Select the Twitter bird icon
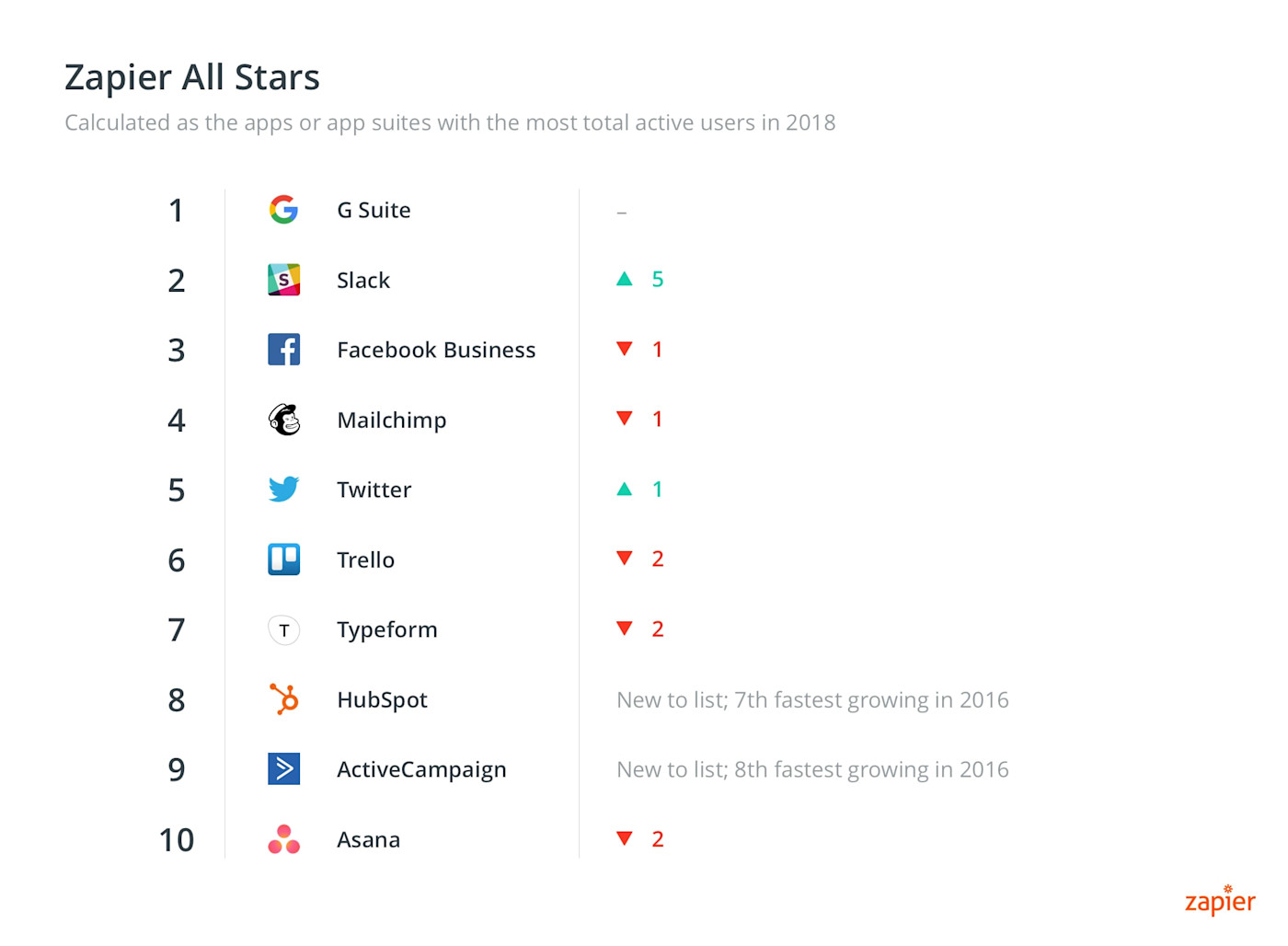Viewport: 1288px width, 946px height. coord(283,489)
